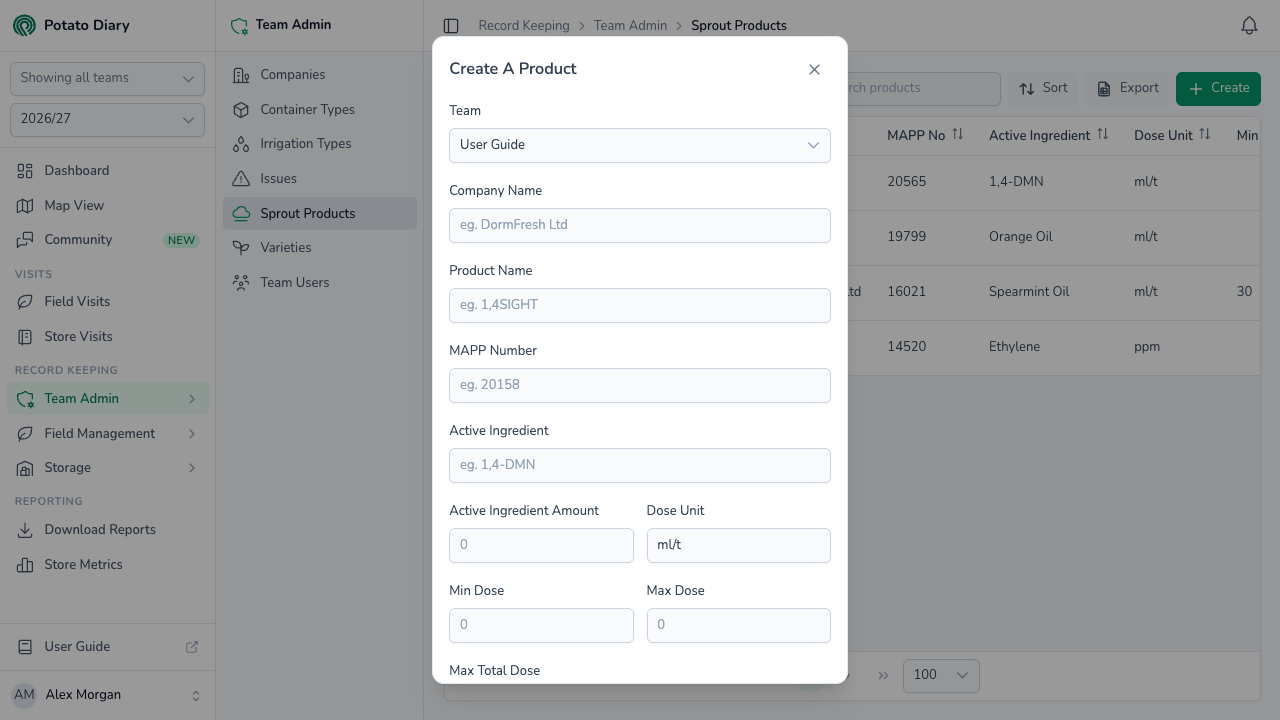
Task: Click the Export button
Action: [1127, 89]
